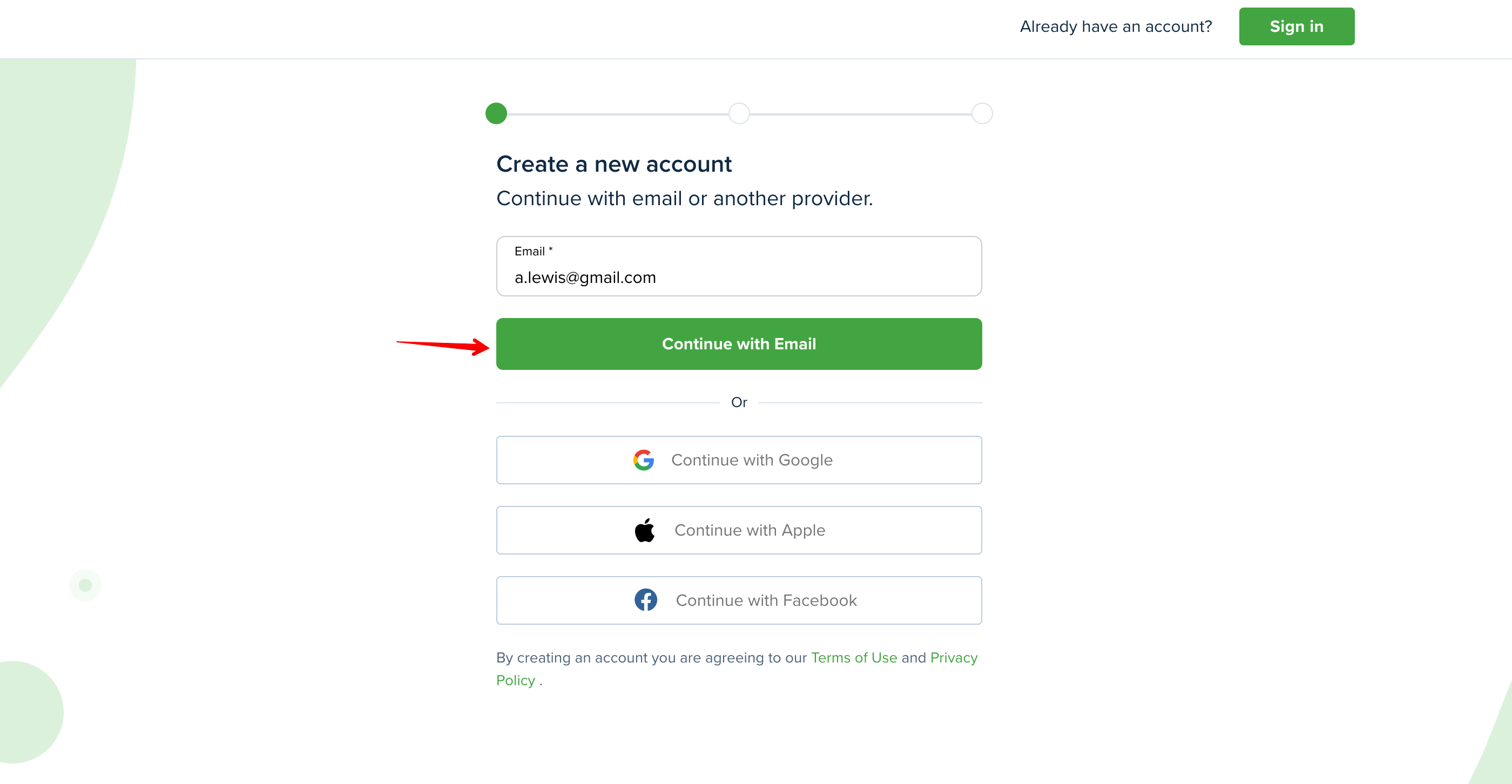The width and height of the screenshot is (1512, 784).
Task: Click the Apple logo icon
Action: click(x=644, y=530)
